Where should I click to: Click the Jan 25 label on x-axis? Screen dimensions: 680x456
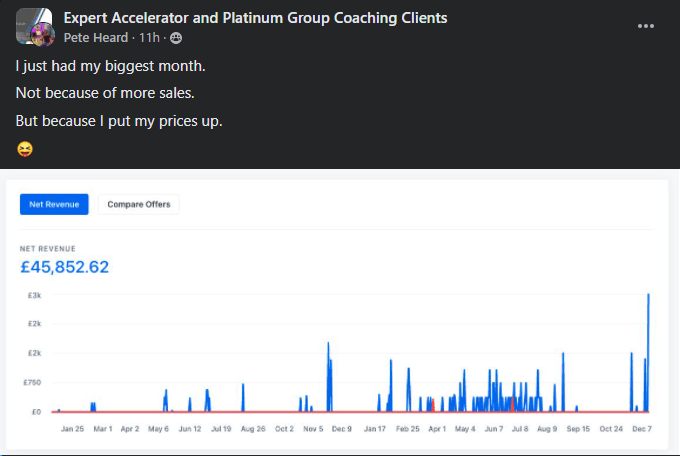(x=72, y=428)
